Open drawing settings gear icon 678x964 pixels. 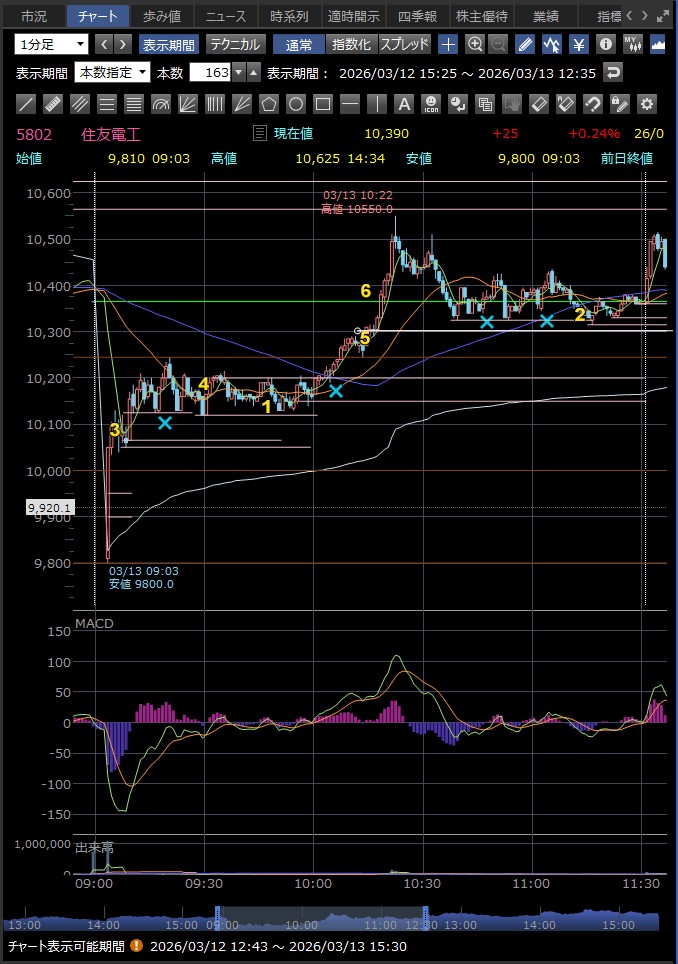646,103
